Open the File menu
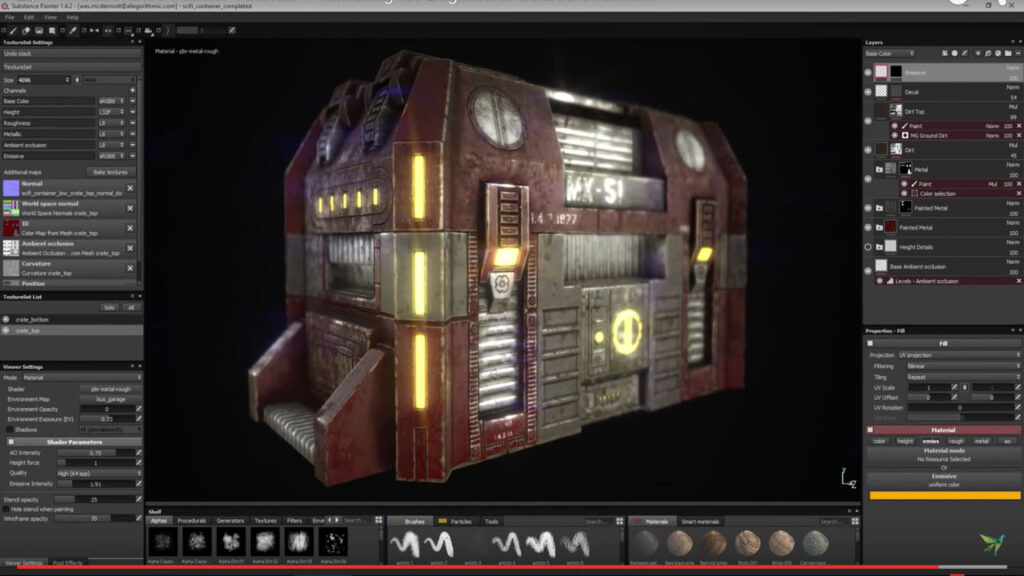The height and width of the screenshot is (576, 1024). 10,17
